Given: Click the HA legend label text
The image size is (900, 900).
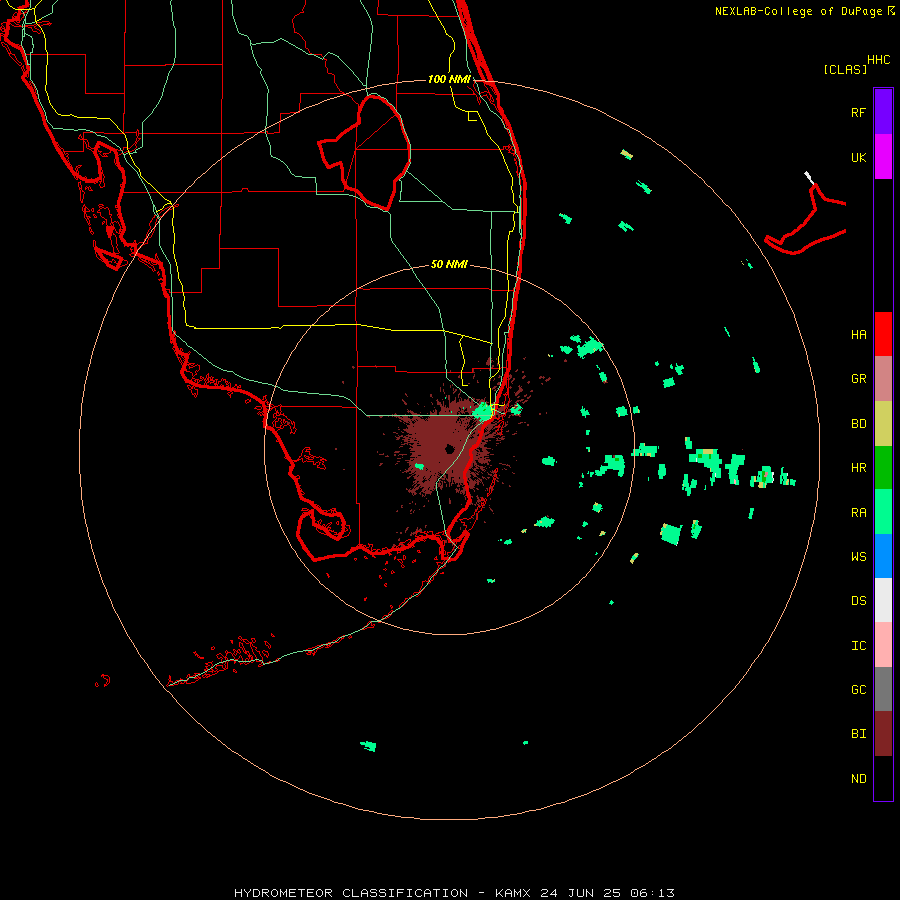Looking at the screenshot, I should (859, 335).
